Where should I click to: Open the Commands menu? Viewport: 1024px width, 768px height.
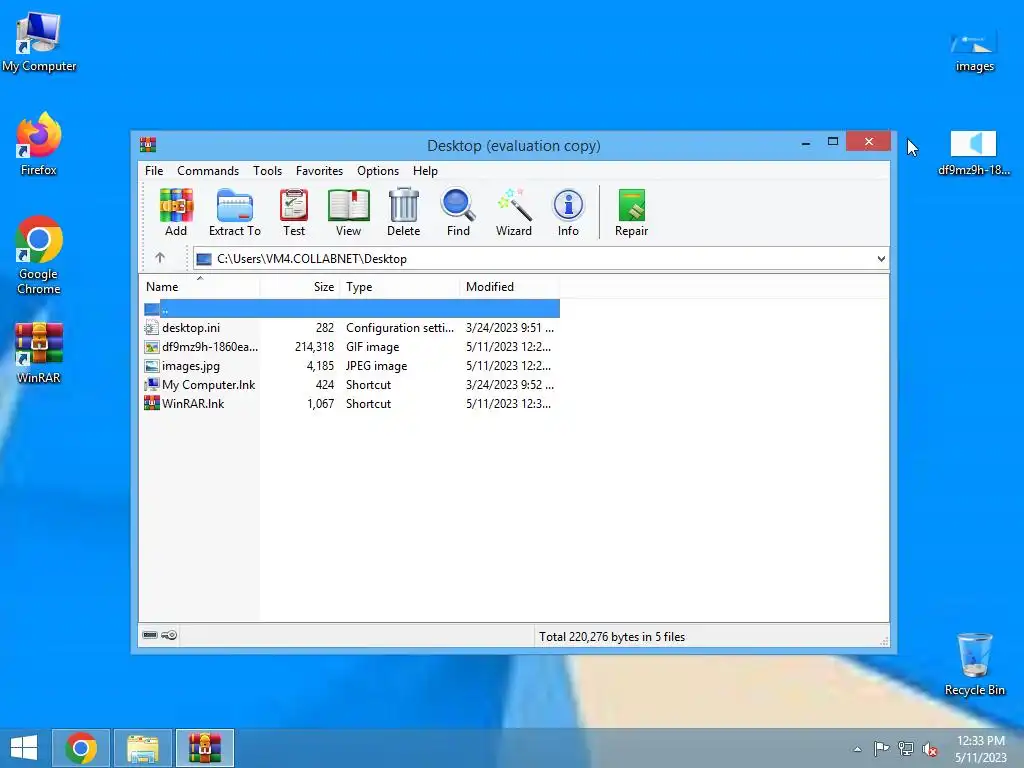click(208, 170)
